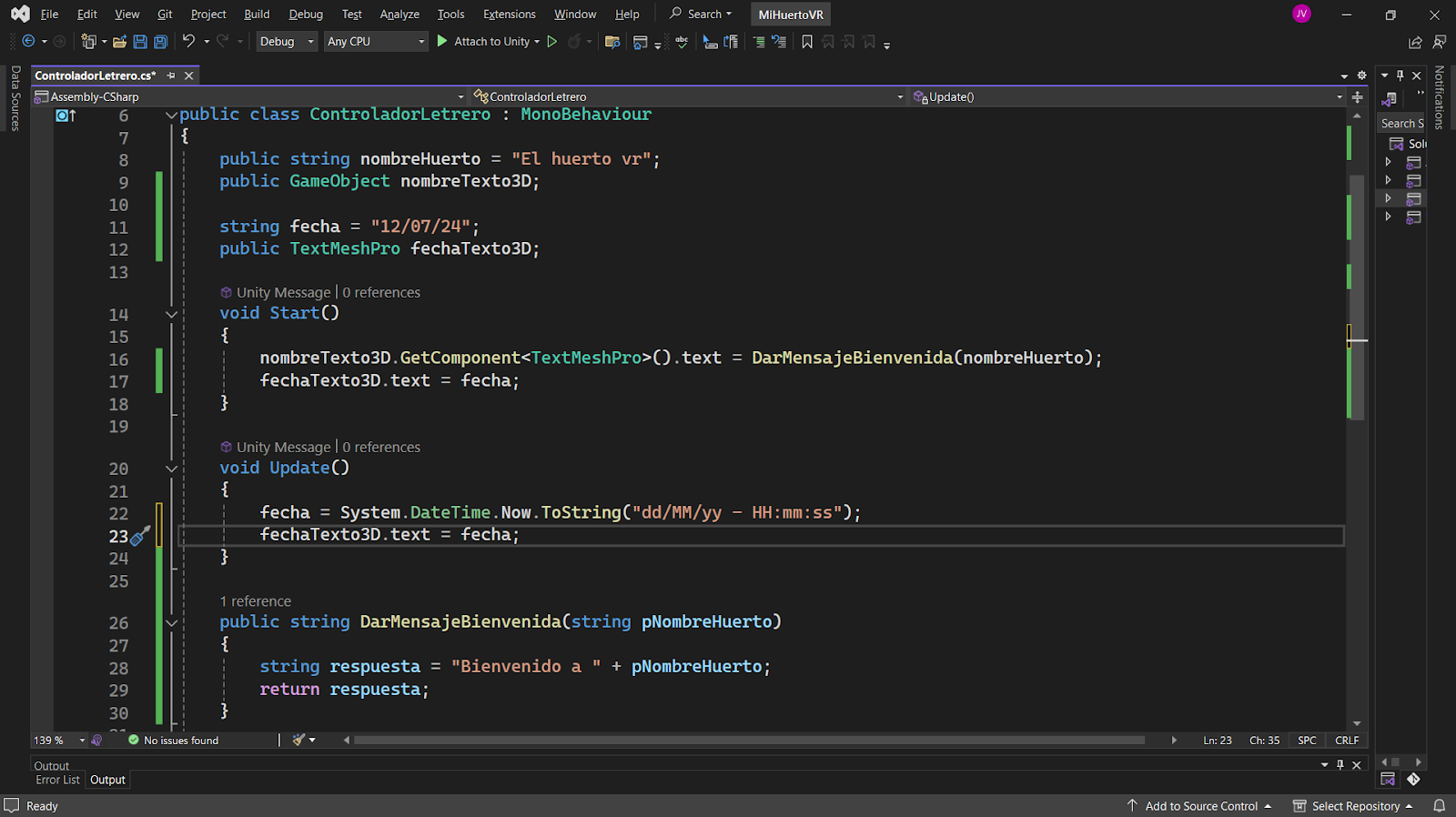Collapse the Update() method code block
Viewport: 1456px width, 817px height.
[171, 469]
